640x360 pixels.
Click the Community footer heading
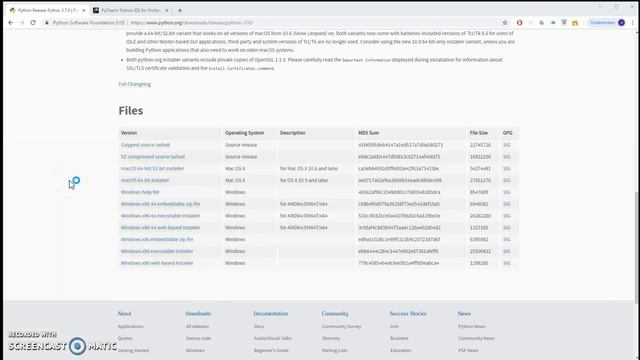[x=335, y=313]
